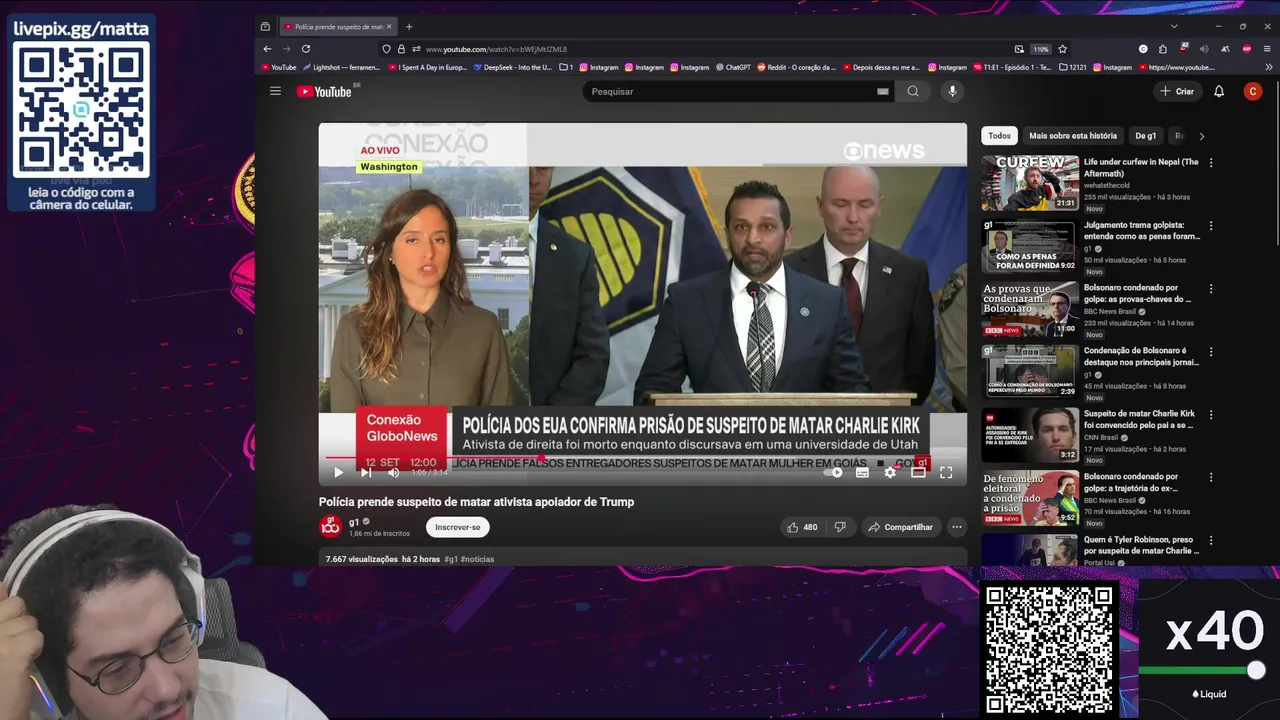Bookmark page with star icon
The image size is (1280, 720).
point(1062,49)
